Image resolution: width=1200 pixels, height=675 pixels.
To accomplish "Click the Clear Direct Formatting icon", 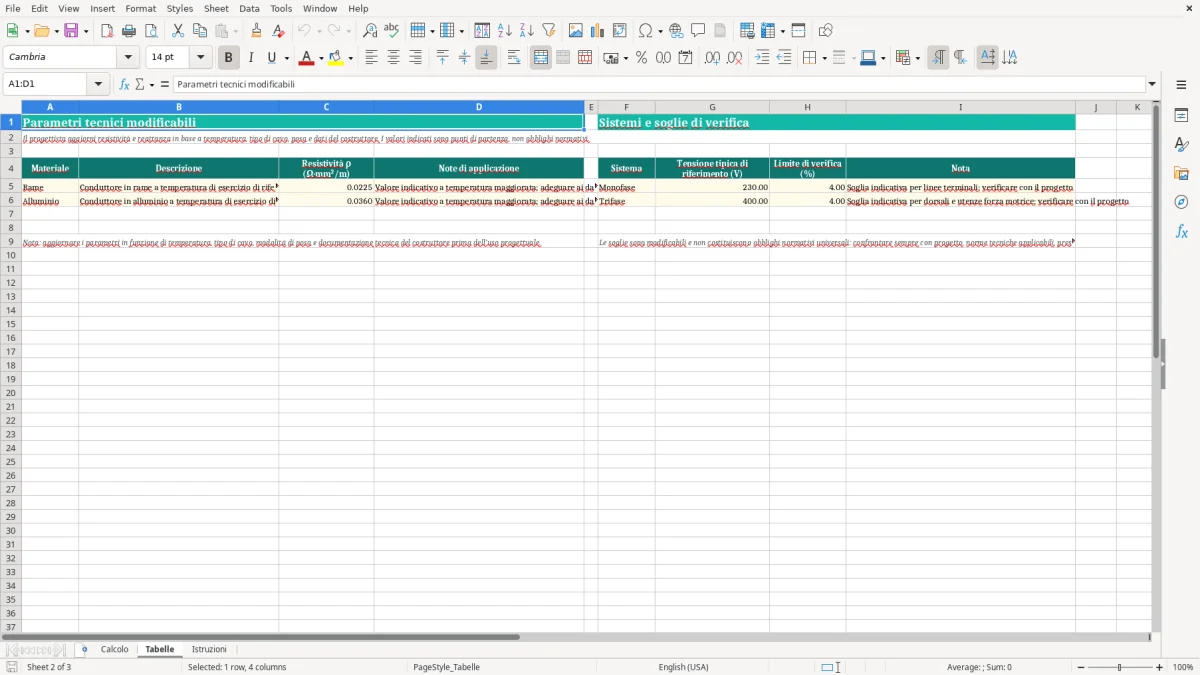I will coord(279,31).
